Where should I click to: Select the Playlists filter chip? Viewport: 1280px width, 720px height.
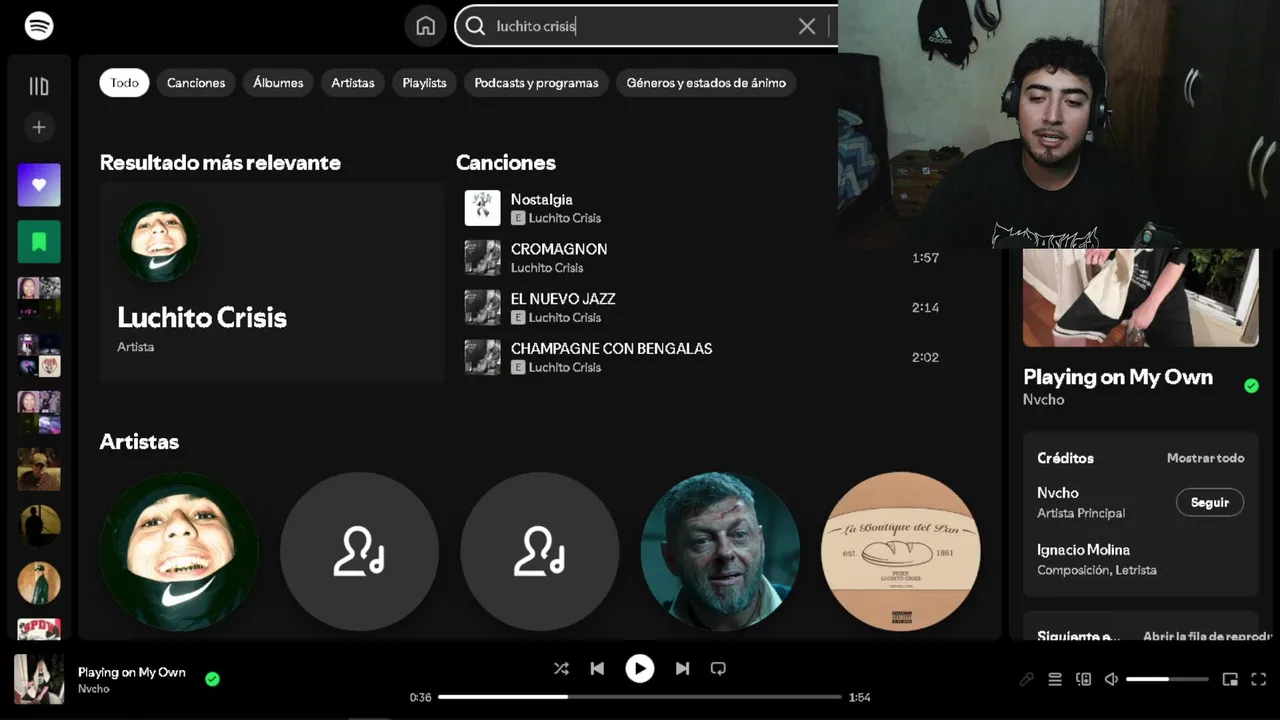tap(424, 83)
